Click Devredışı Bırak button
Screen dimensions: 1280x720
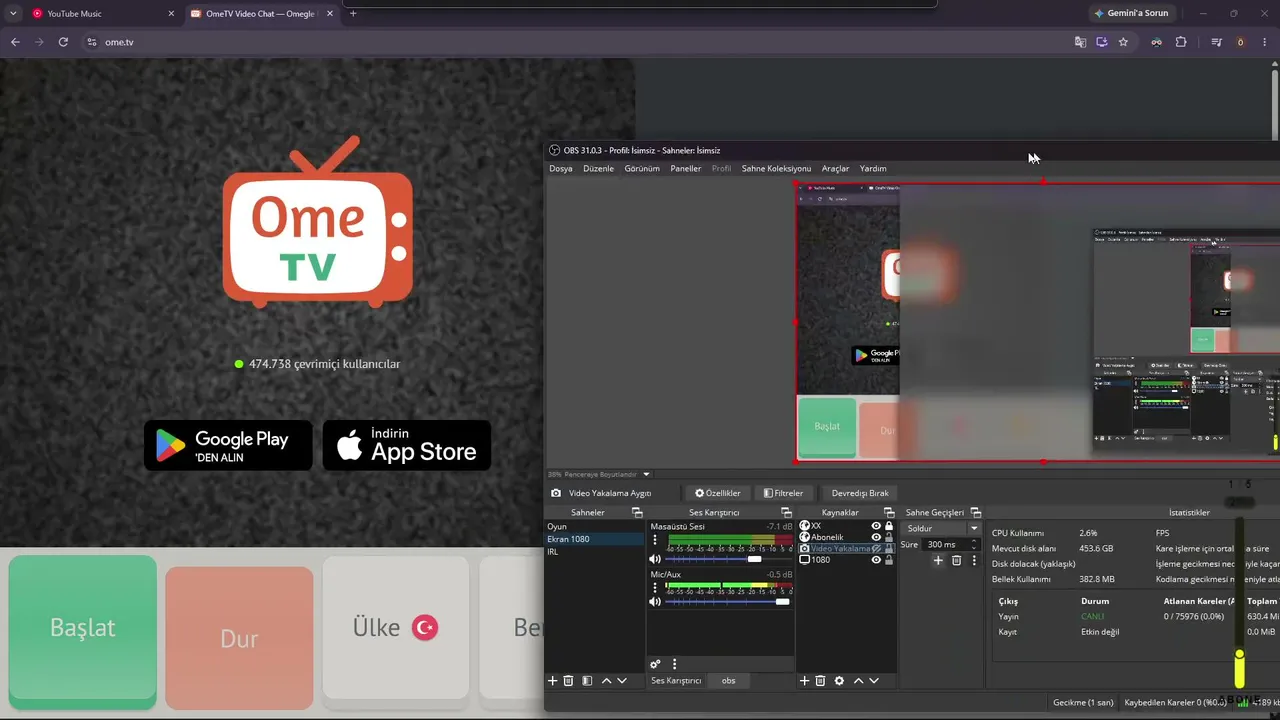point(860,493)
